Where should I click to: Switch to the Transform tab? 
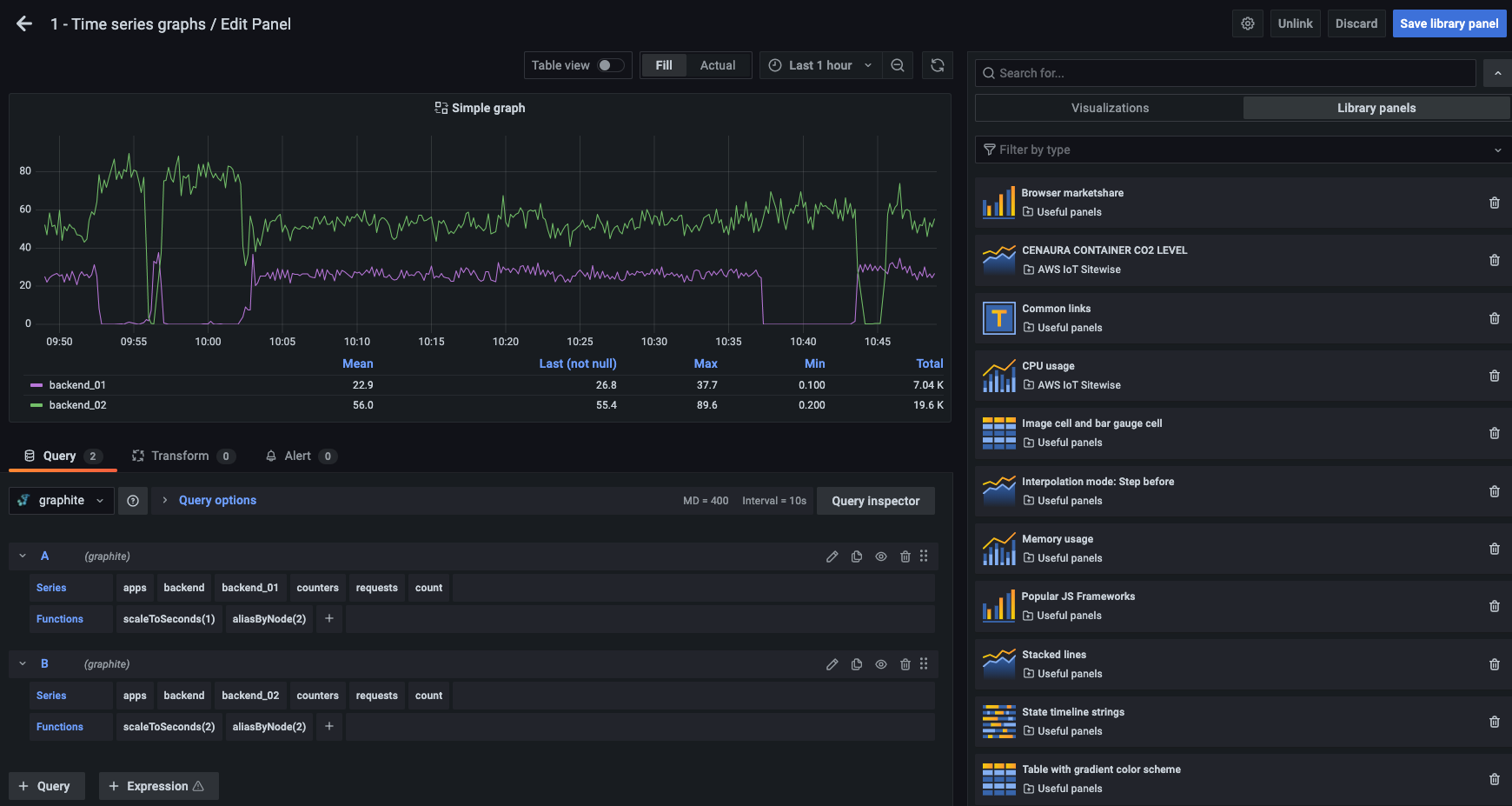[x=180, y=456]
